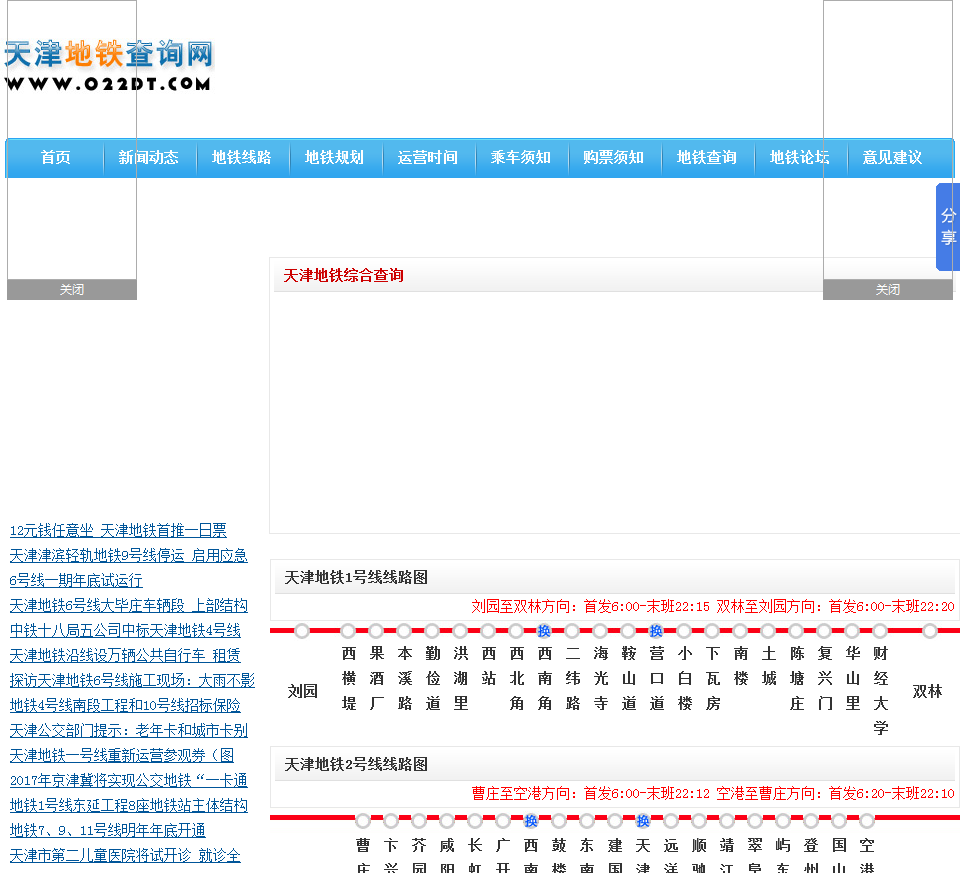
Task: Click the 二纬路 station marker circle
Action: [x=572, y=631]
